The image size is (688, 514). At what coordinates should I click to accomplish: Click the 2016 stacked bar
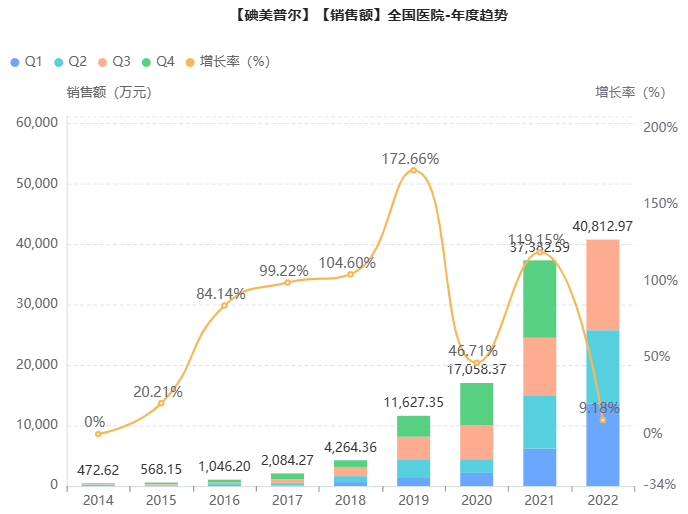[224, 483]
